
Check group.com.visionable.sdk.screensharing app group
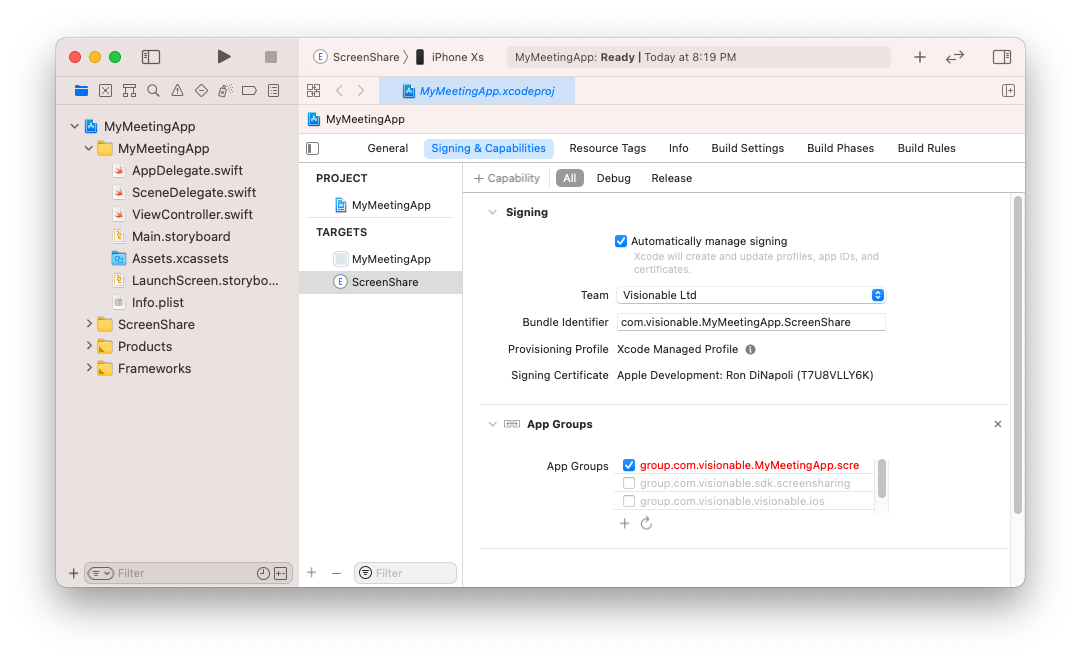[x=629, y=483]
